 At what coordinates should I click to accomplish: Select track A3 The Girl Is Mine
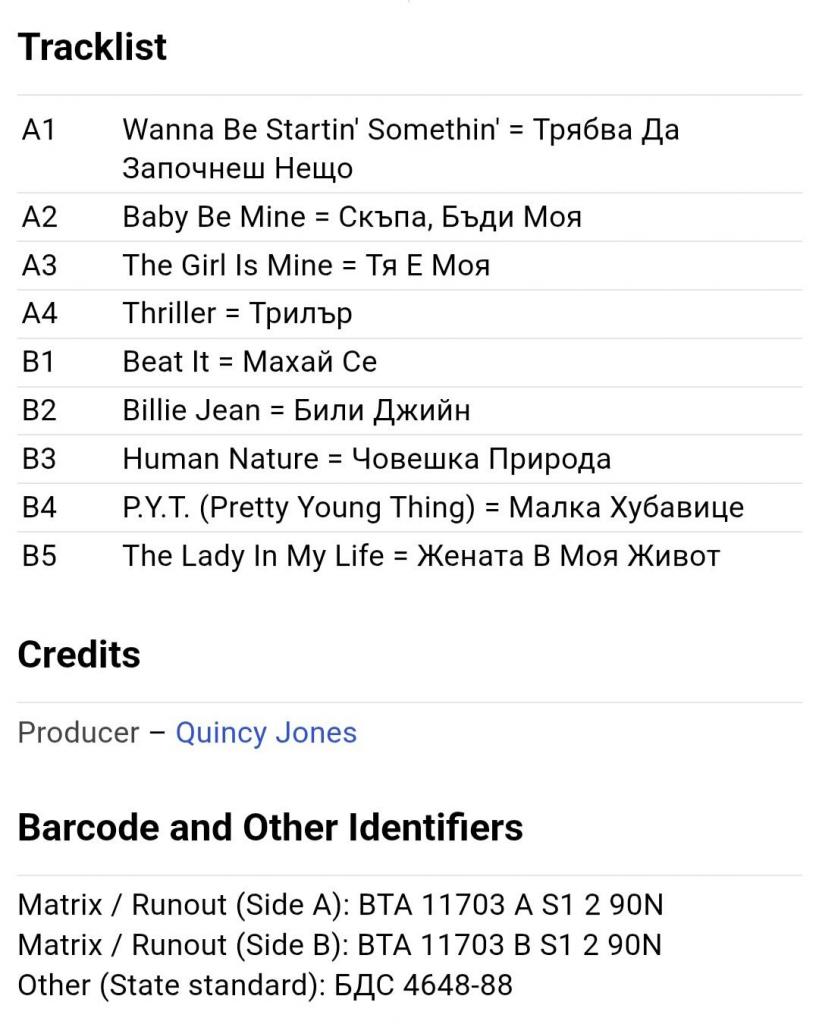coord(410,266)
